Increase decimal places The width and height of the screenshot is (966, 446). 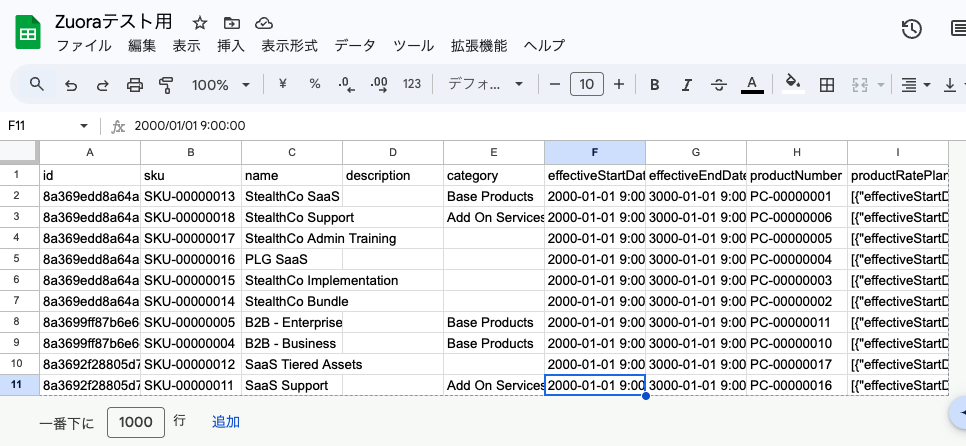click(379, 84)
